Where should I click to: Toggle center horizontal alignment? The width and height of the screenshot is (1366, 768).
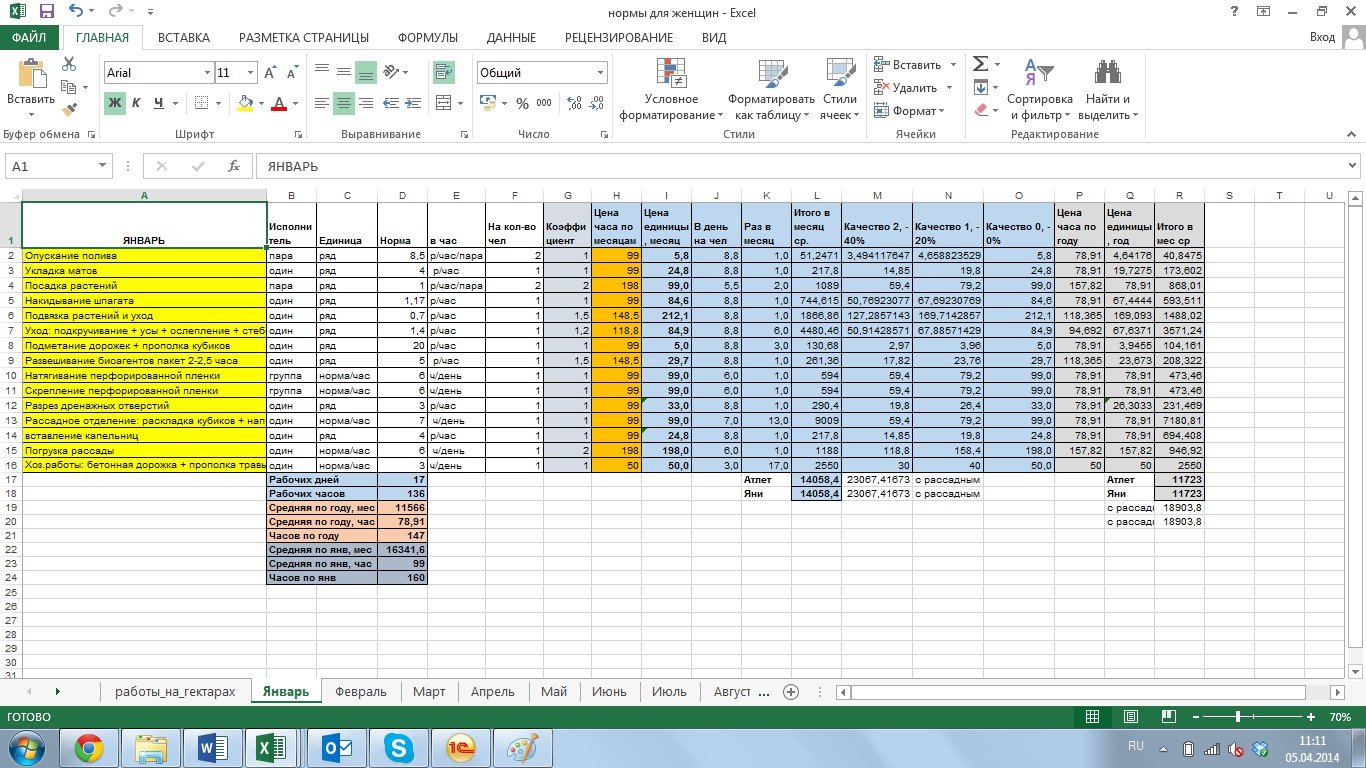[344, 103]
